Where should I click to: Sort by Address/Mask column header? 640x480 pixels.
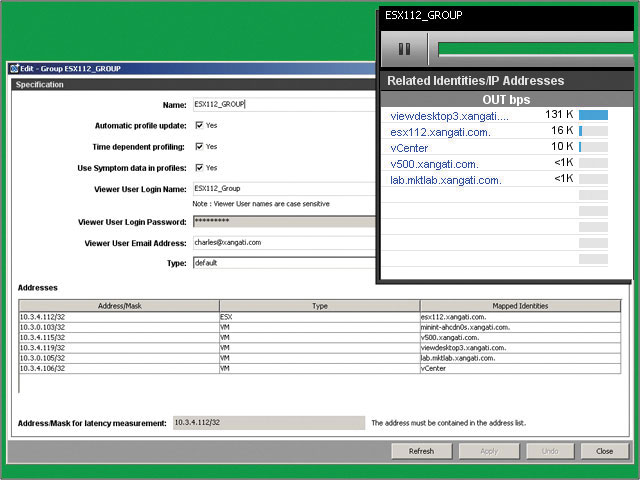(x=119, y=306)
